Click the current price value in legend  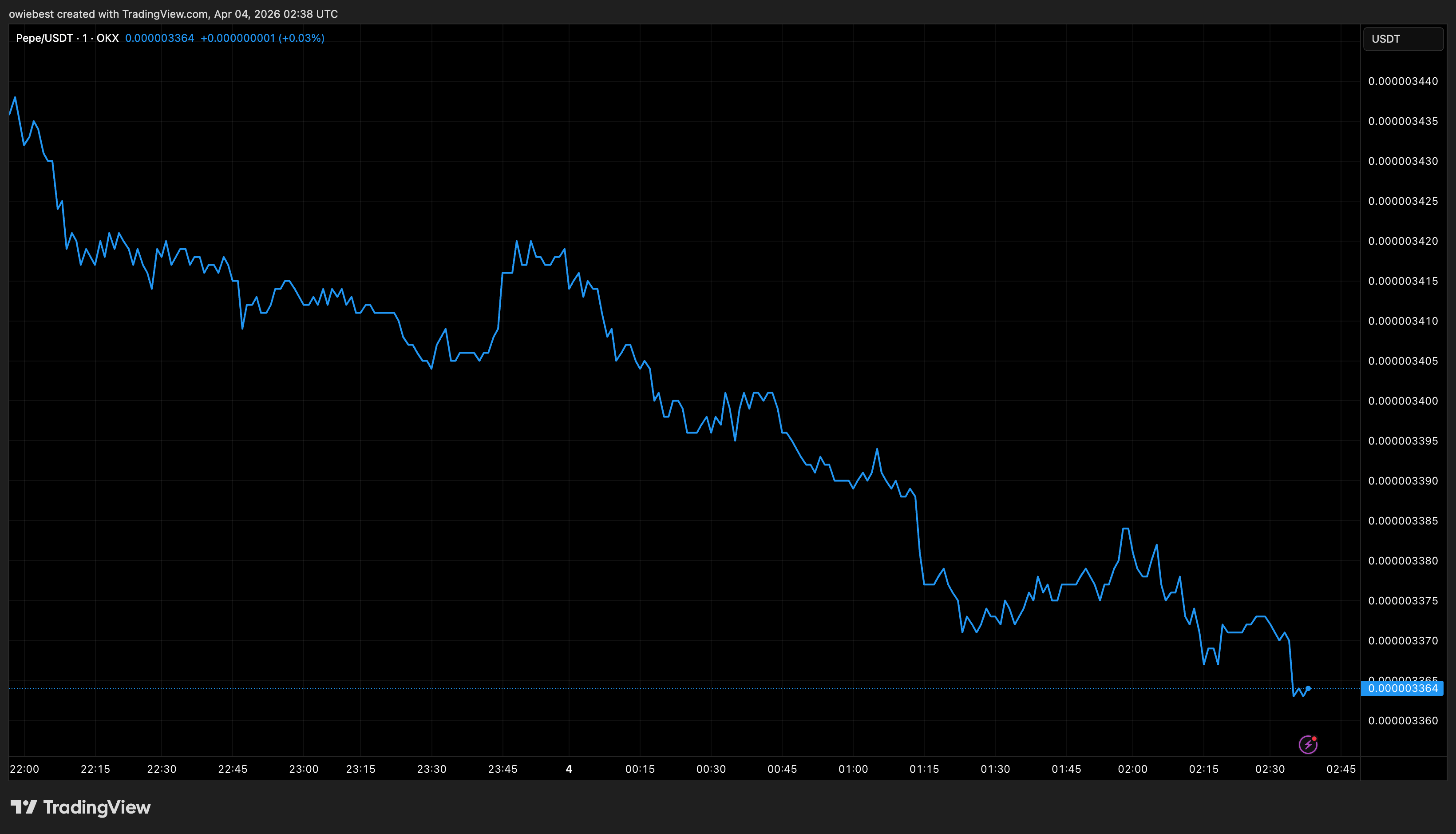[160, 38]
